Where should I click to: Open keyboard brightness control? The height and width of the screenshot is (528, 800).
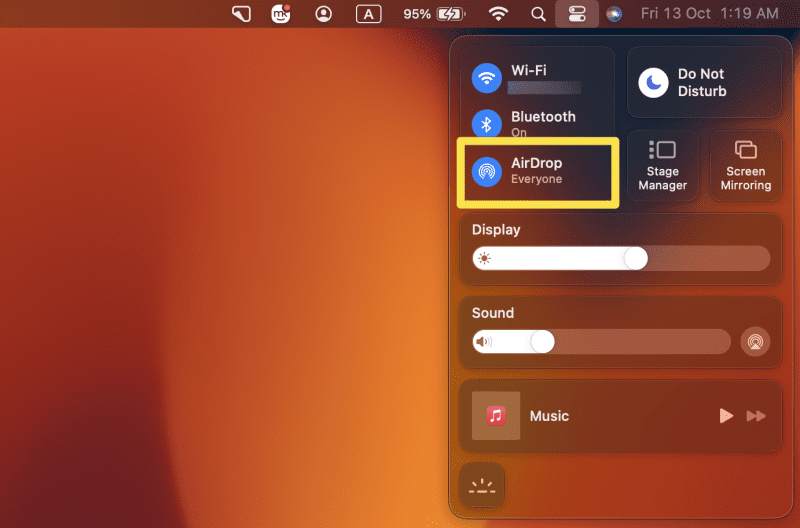pos(482,485)
